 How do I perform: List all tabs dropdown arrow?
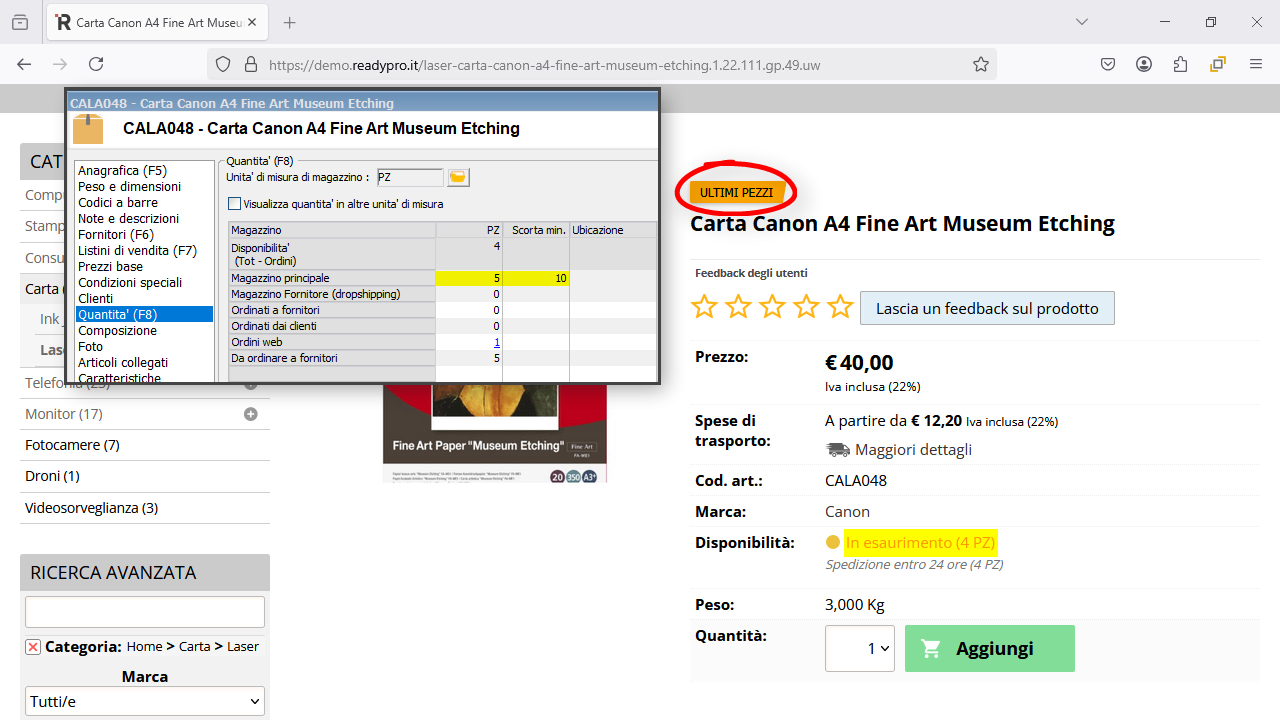(x=1082, y=22)
